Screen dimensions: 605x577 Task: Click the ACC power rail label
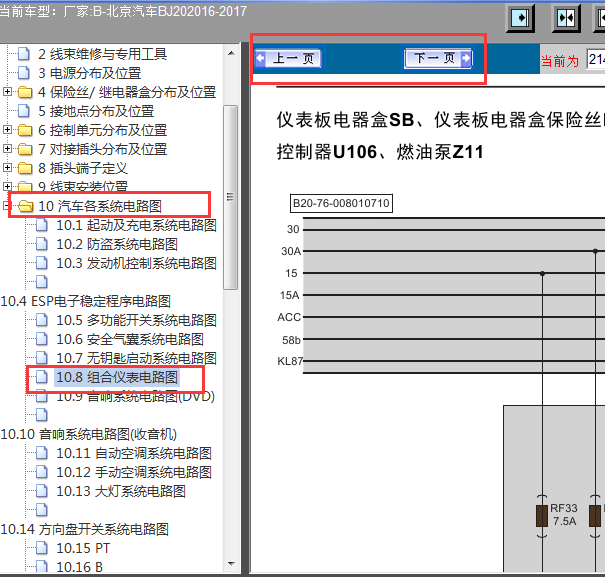tap(289, 317)
